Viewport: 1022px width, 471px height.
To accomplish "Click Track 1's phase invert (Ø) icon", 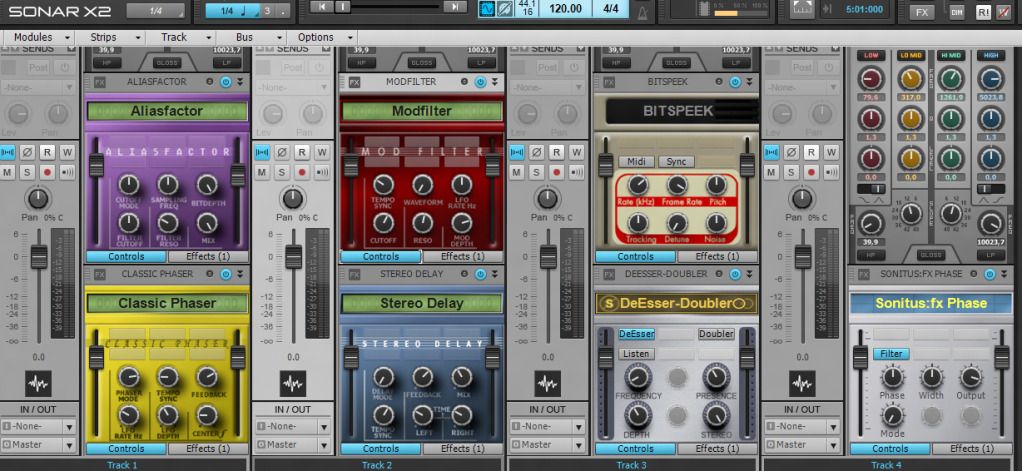I will click(28, 153).
